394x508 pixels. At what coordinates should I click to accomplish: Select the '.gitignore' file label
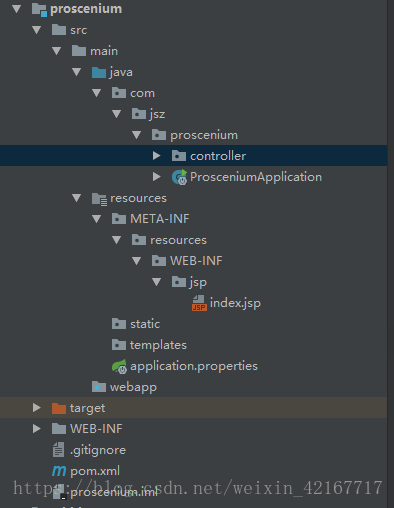(98, 450)
